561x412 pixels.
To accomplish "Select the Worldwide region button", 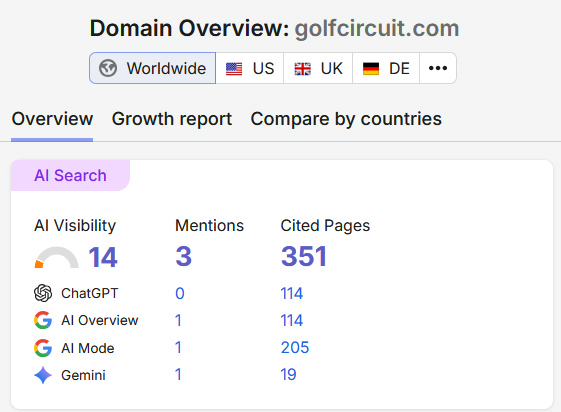I will (x=152, y=68).
